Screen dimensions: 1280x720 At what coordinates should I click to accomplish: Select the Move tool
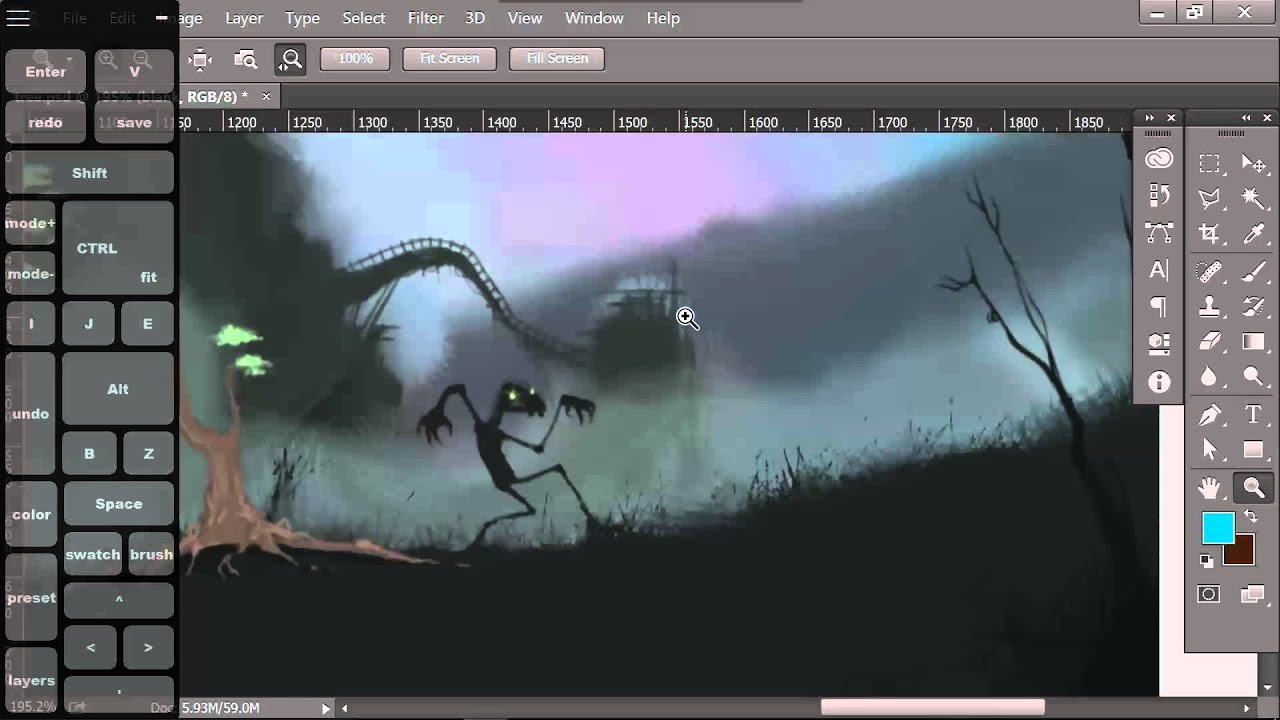coord(1253,163)
